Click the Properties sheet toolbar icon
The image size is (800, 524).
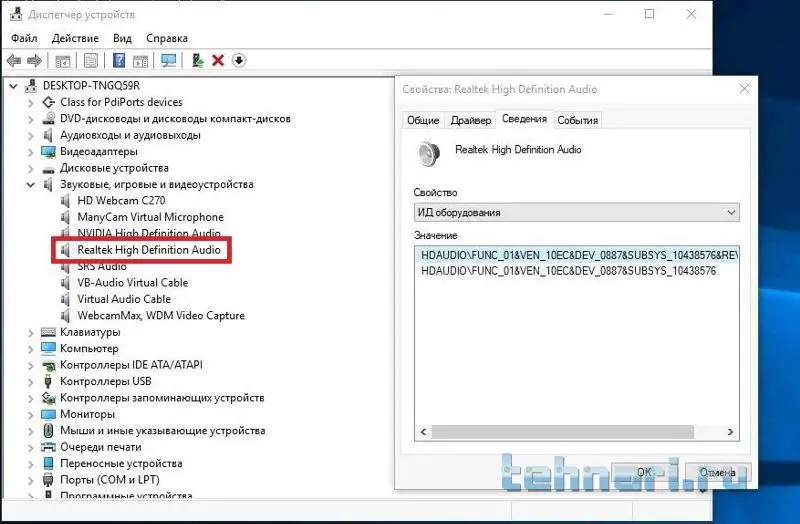pos(91,61)
